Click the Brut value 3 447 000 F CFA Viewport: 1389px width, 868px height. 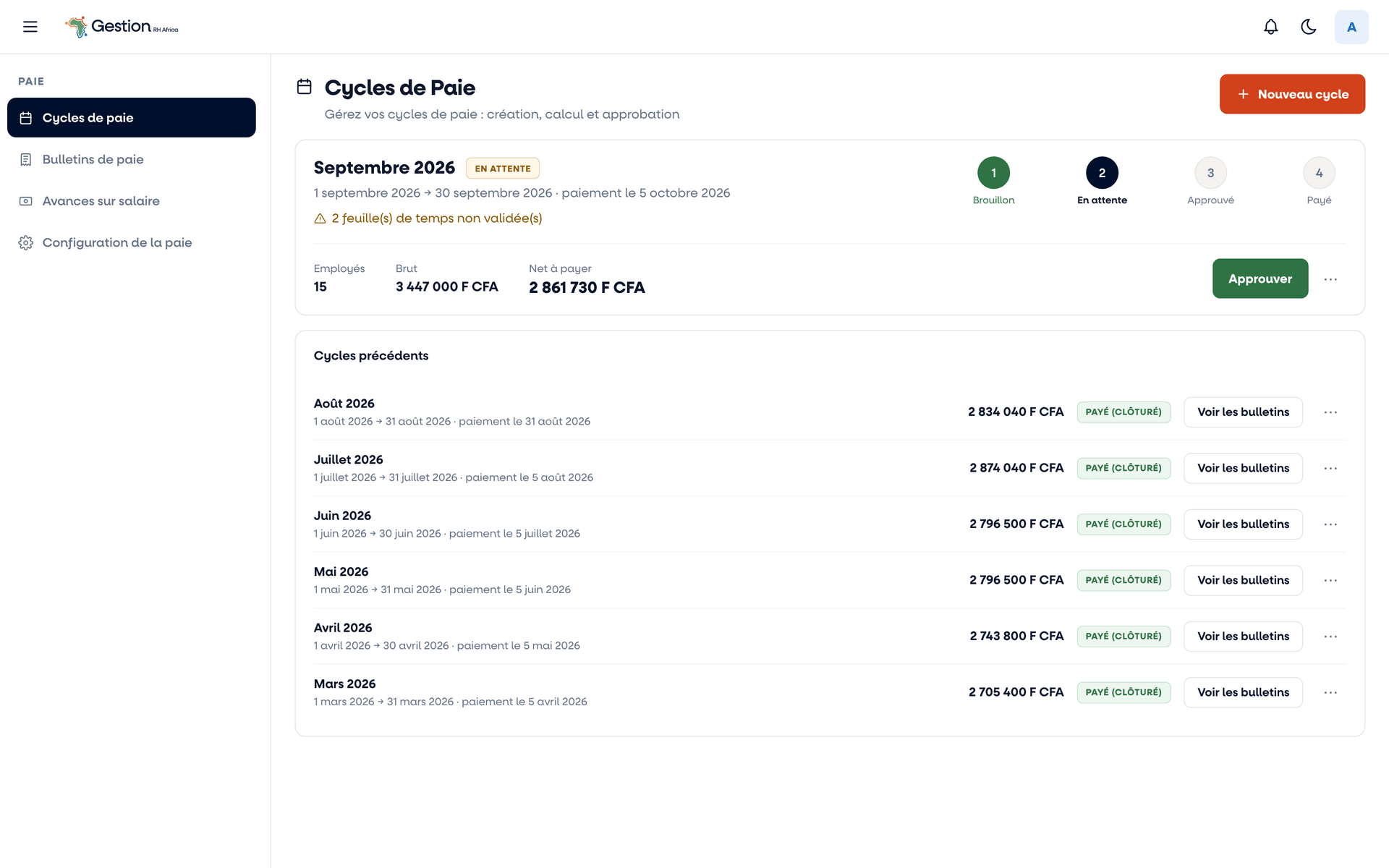coord(446,286)
